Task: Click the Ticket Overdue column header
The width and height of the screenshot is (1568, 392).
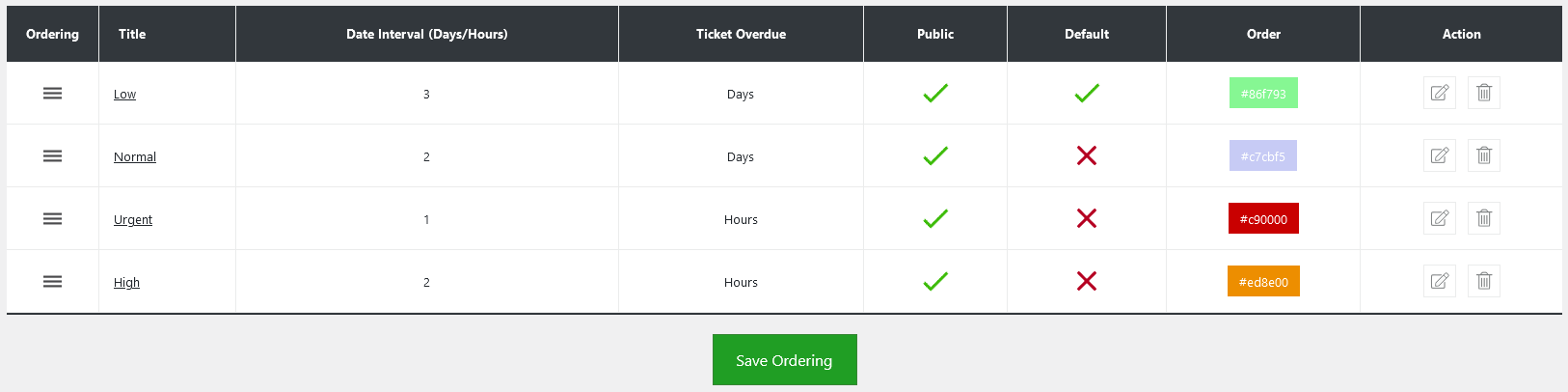Action: click(x=741, y=34)
